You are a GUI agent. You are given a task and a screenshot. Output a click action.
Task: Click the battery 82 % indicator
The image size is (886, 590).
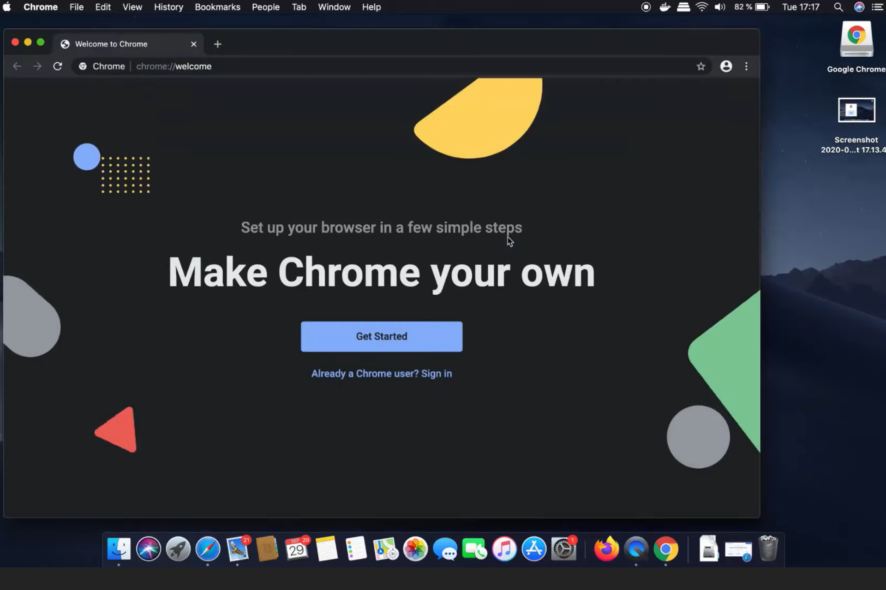pyautogui.click(x=752, y=7)
